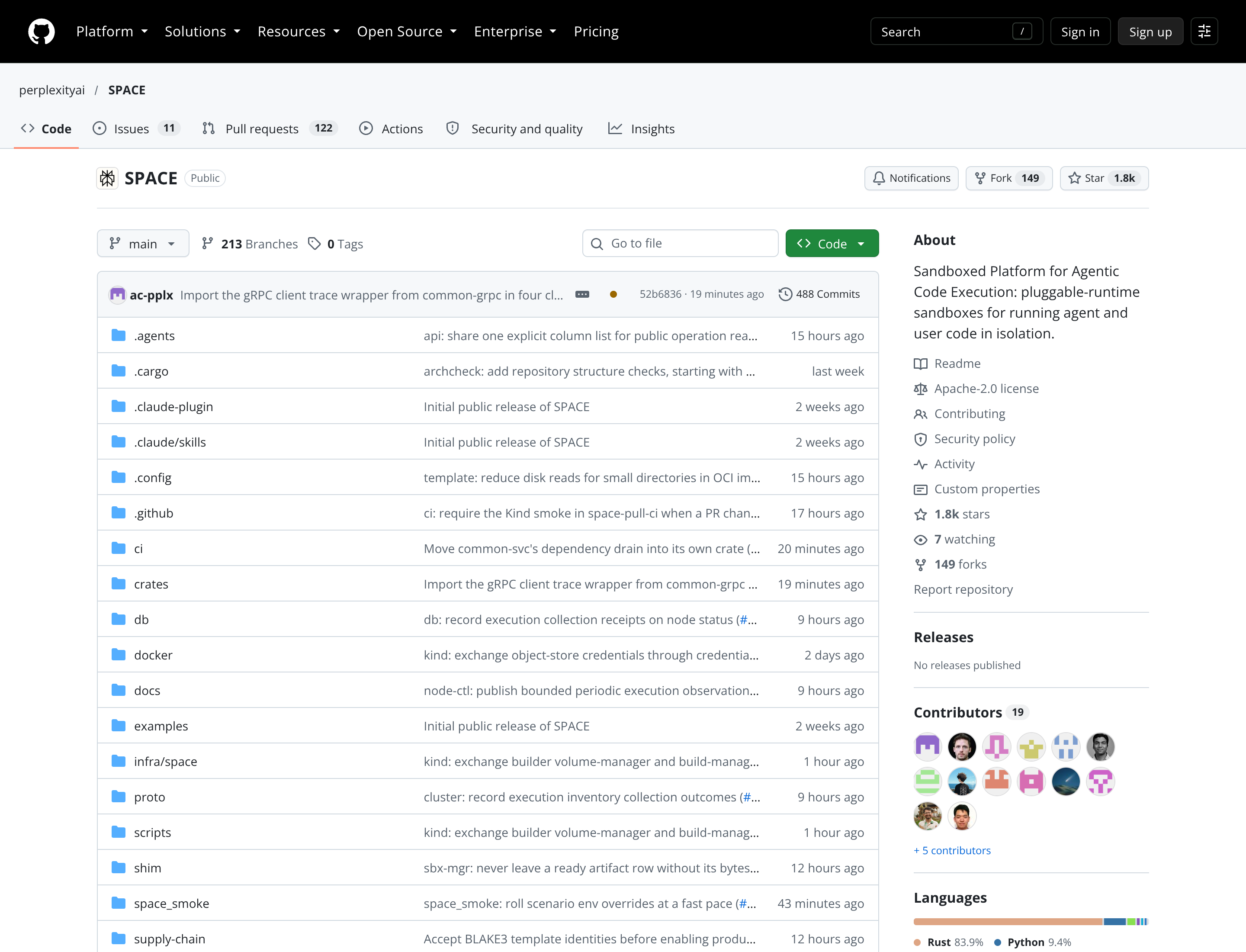Open the Platform dropdown menu
Image resolution: width=1246 pixels, height=952 pixels.
pyautogui.click(x=112, y=31)
